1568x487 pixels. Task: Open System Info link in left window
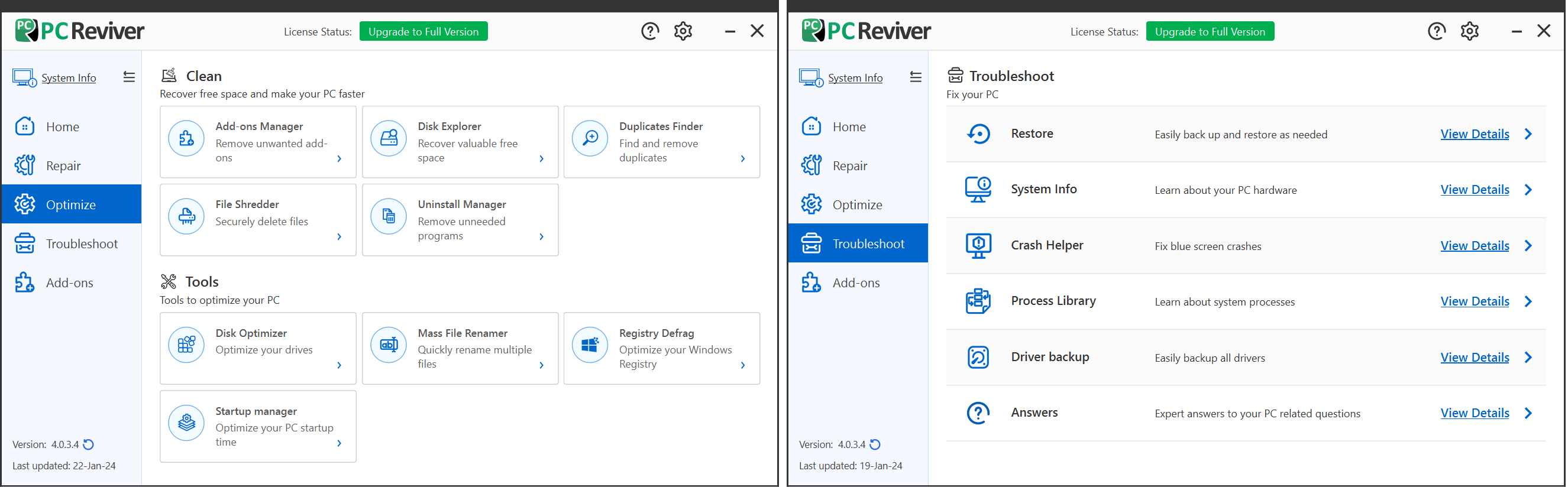(69, 78)
